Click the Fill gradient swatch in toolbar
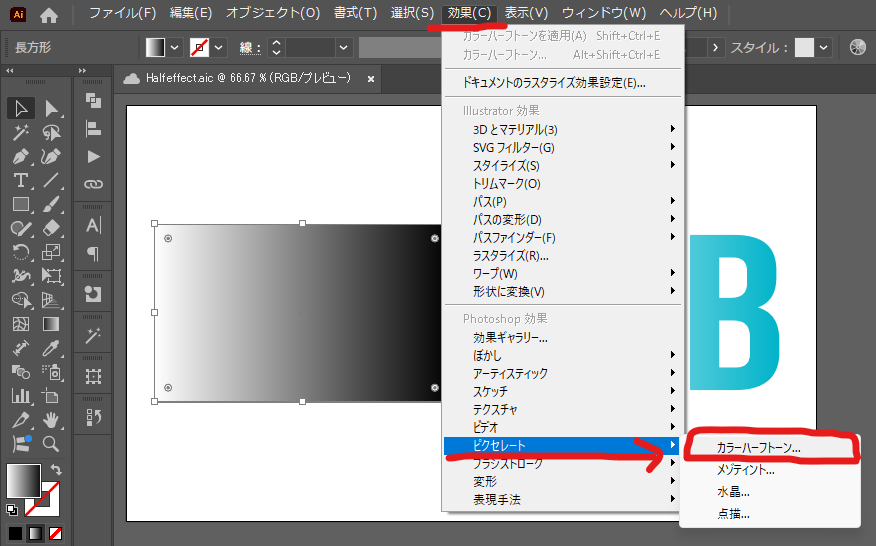Screen dimensions: 876x546 [x=23, y=481]
